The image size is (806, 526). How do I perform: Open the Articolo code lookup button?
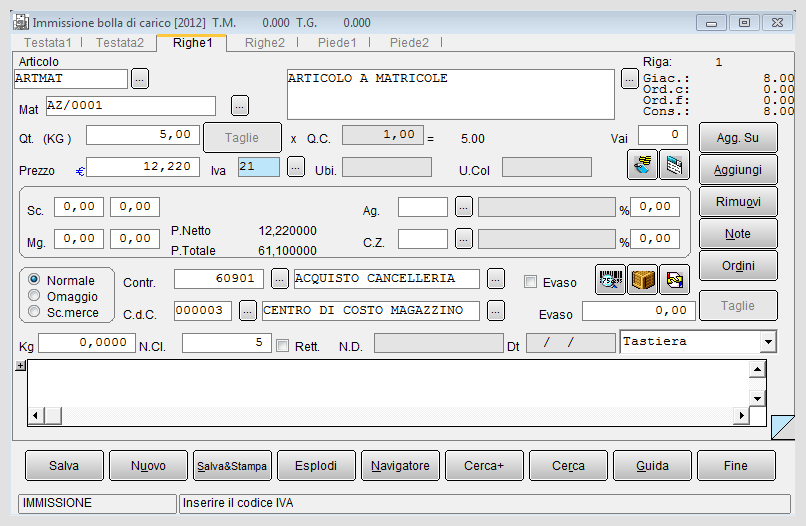pyautogui.click(x=140, y=79)
